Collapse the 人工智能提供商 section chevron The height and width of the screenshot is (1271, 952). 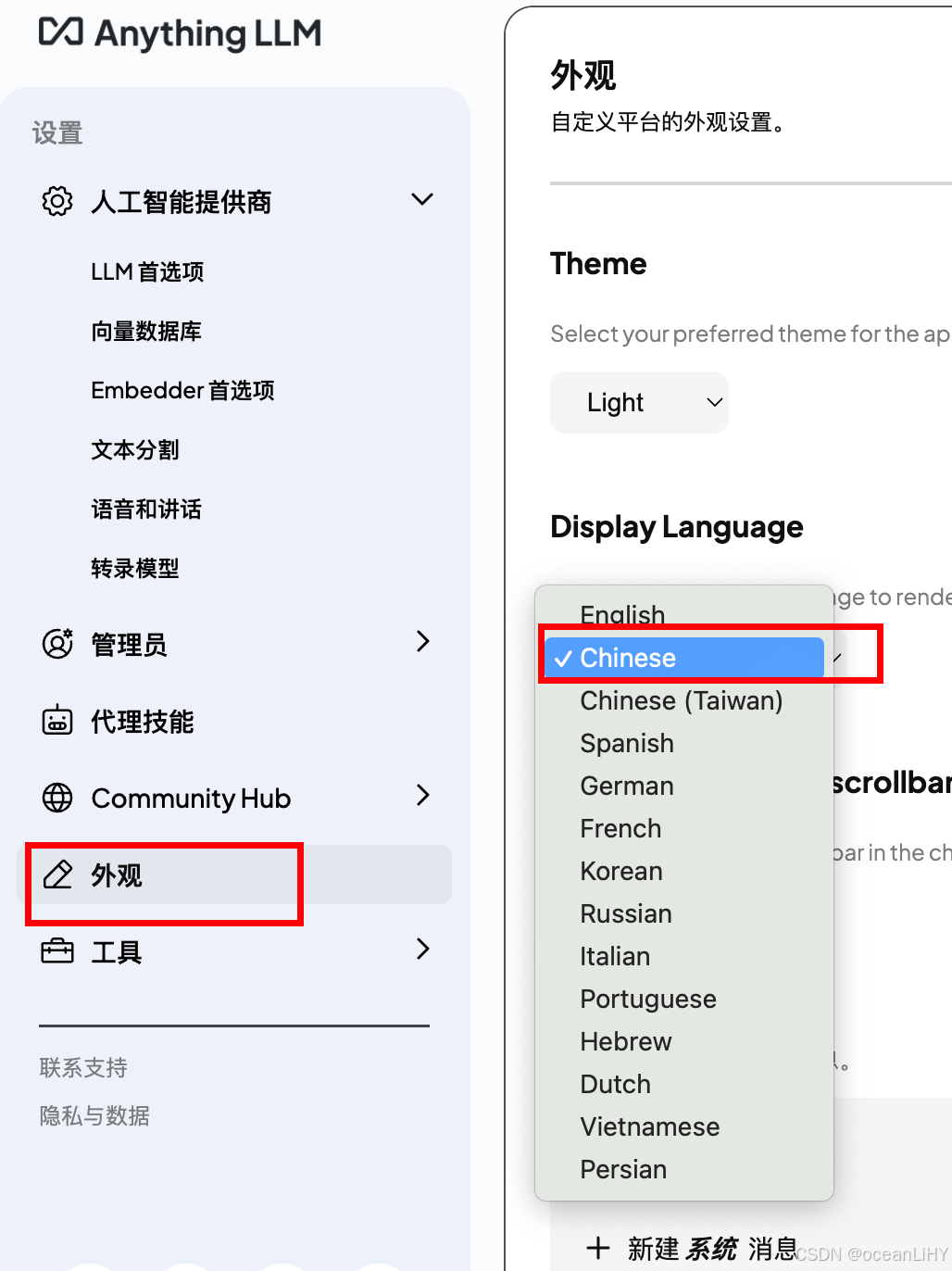pyautogui.click(x=421, y=199)
